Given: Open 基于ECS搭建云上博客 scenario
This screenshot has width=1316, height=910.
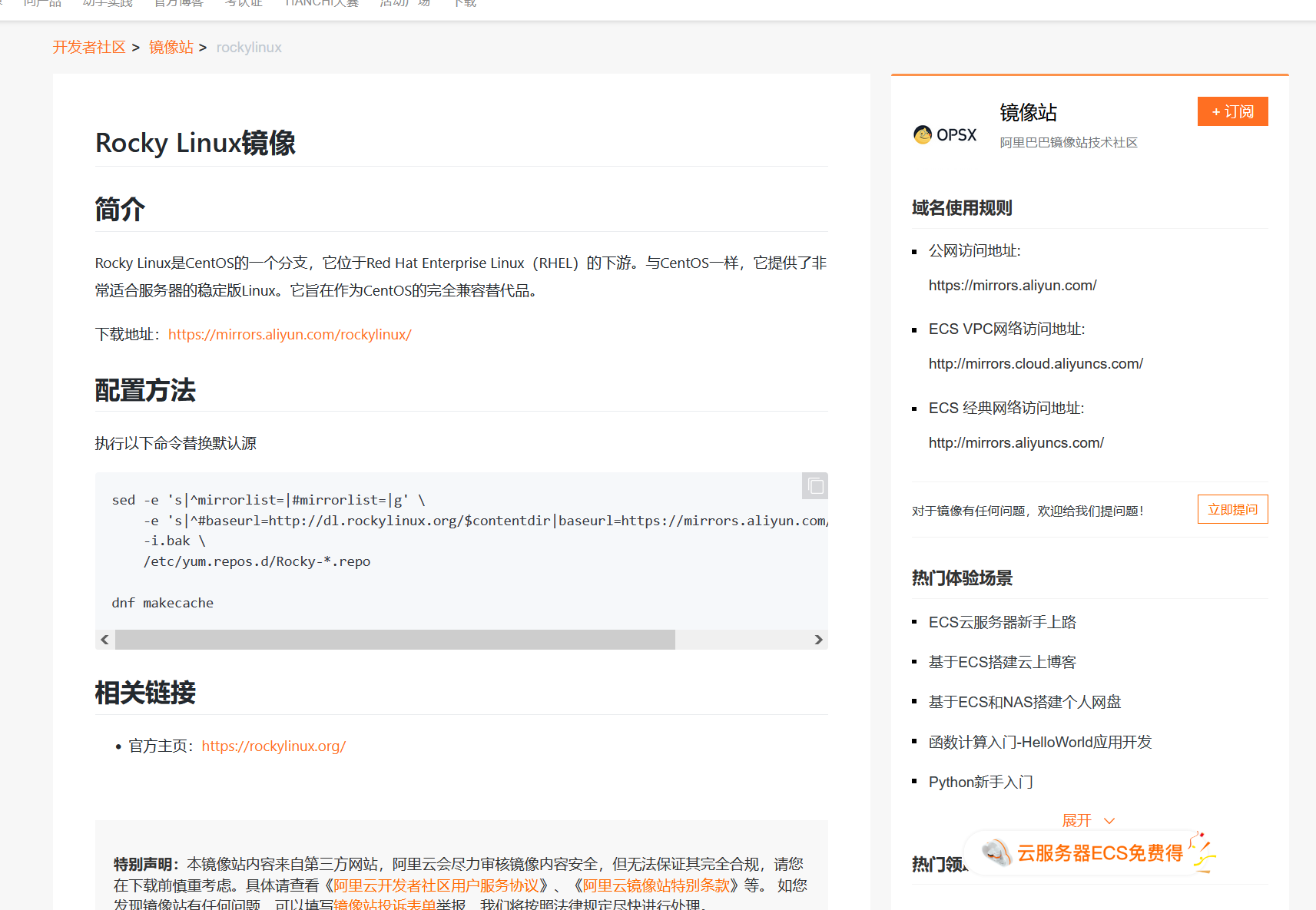Looking at the screenshot, I should click(1003, 662).
